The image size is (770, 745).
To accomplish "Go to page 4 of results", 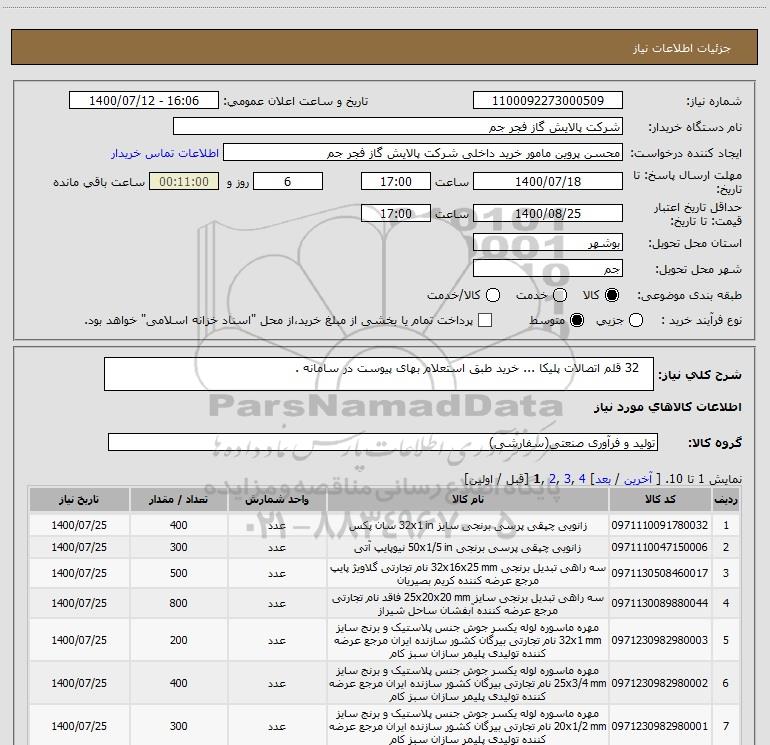I will [x=582, y=479].
